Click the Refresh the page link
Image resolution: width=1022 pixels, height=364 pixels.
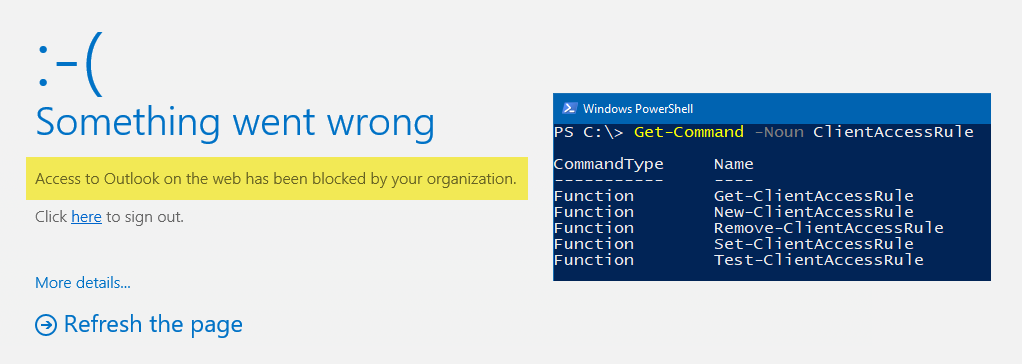pos(153,324)
